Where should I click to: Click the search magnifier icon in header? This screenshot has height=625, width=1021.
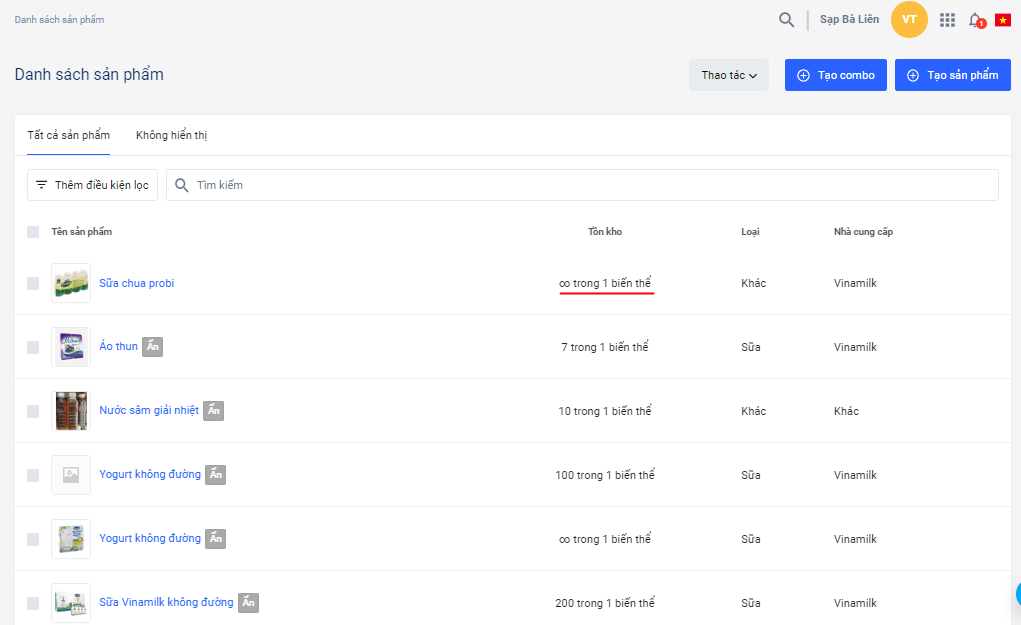pyautogui.click(x=787, y=20)
